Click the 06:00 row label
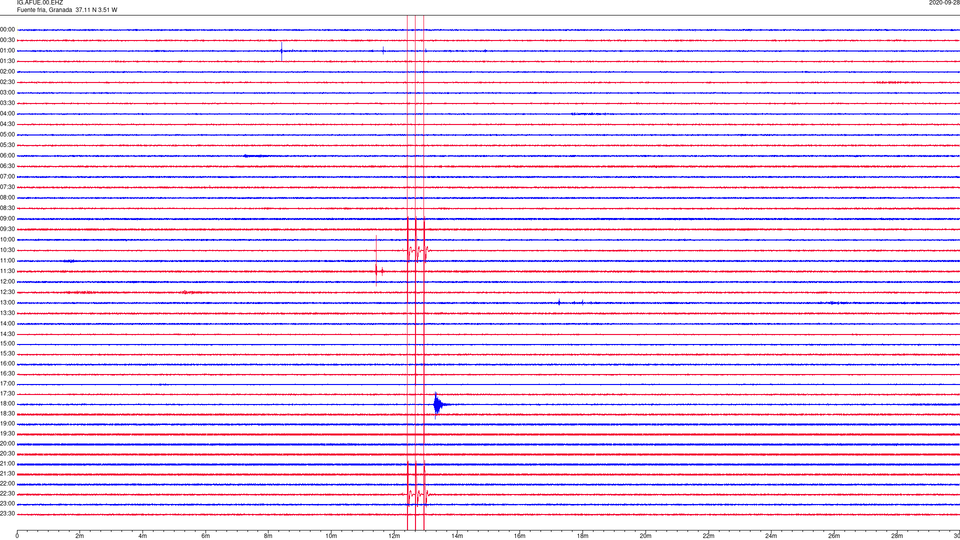Screen dimensions: 960x540 pyautogui.click(x=7, y=156)
